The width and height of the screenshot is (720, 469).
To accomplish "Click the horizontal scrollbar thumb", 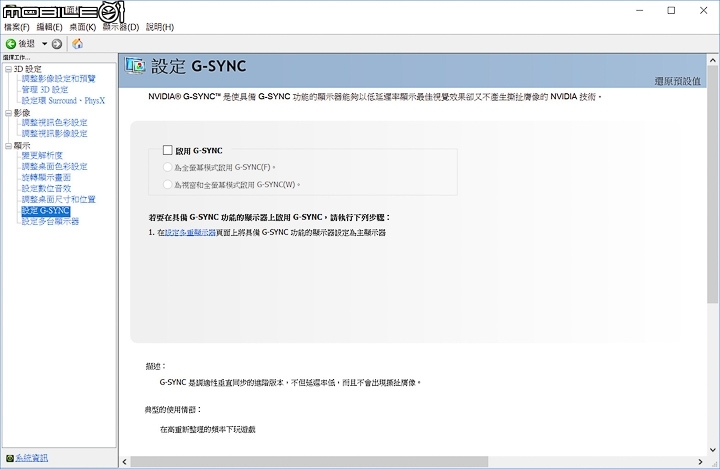I will point(309,462).
